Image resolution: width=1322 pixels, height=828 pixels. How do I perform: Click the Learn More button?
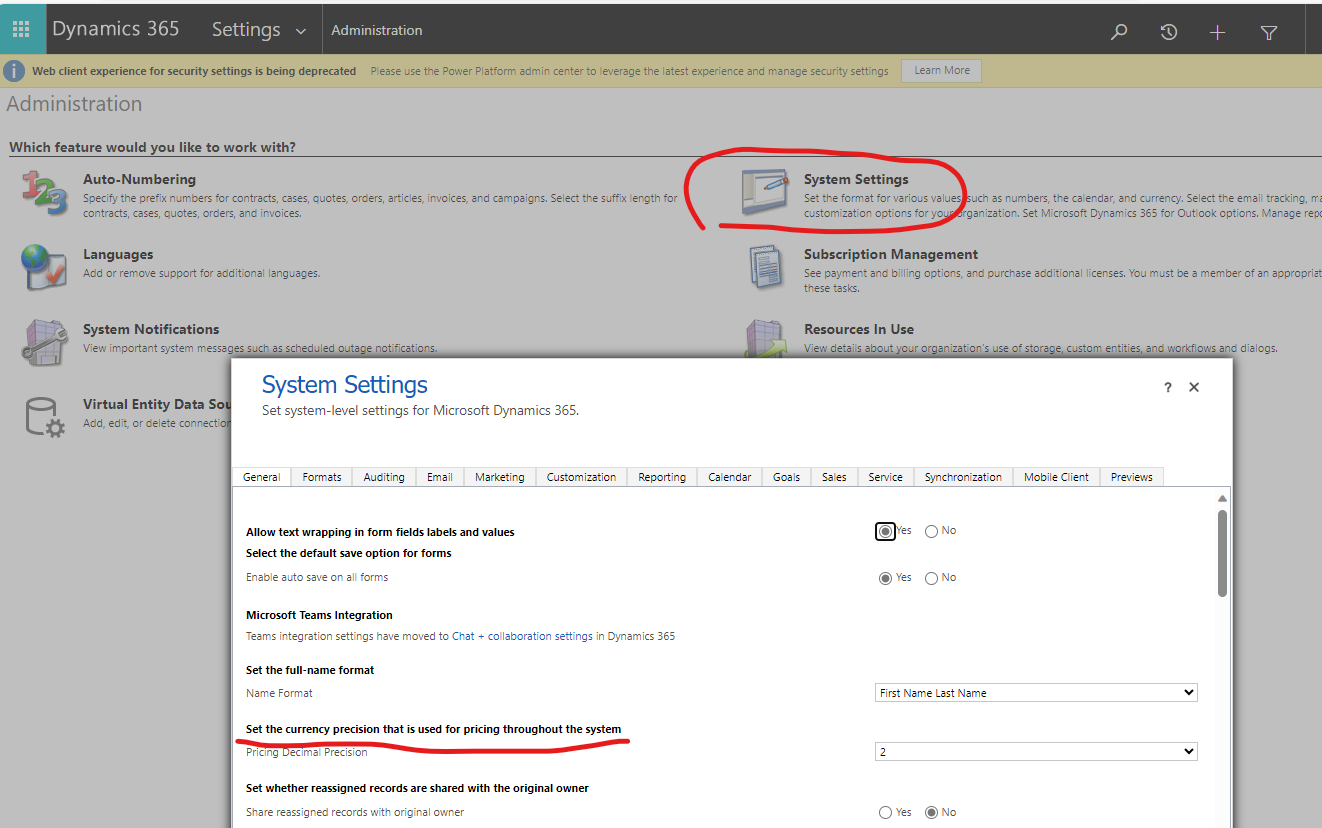point(942,71)
